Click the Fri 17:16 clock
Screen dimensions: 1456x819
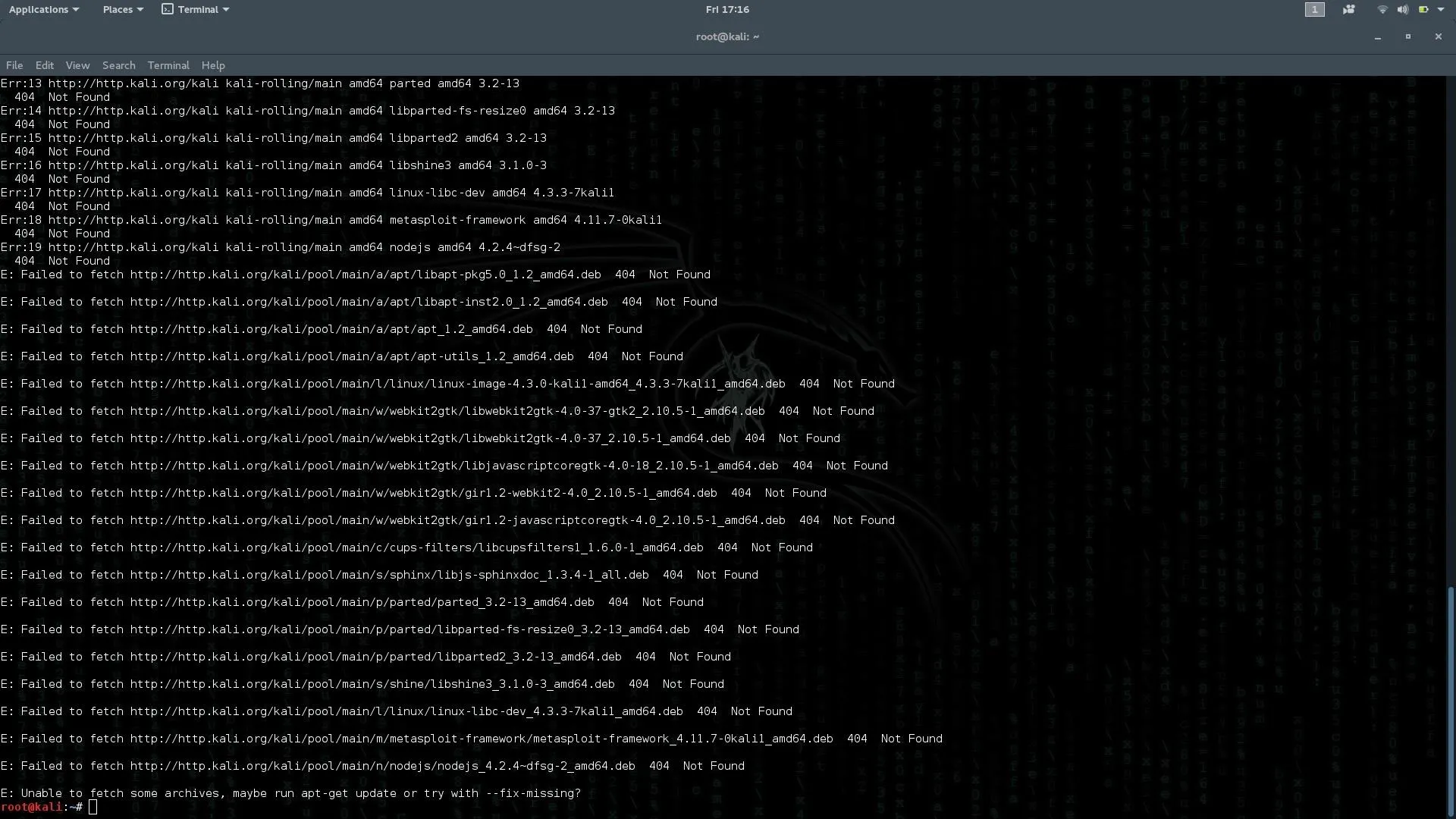(726, 9)
